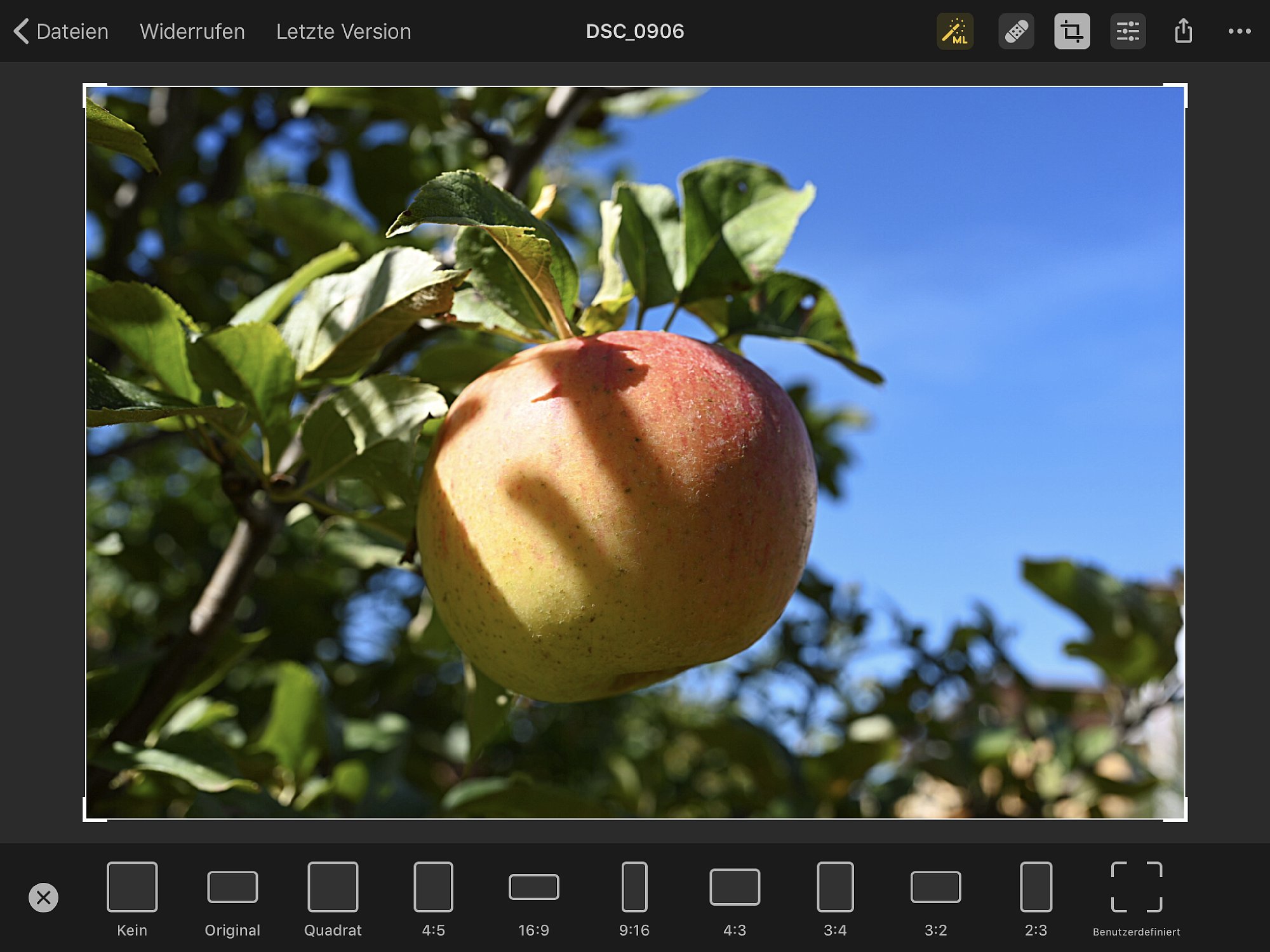Tap the ML Enhance magic wand icon
Viewport: 1270px width, 952px height.
954,31
